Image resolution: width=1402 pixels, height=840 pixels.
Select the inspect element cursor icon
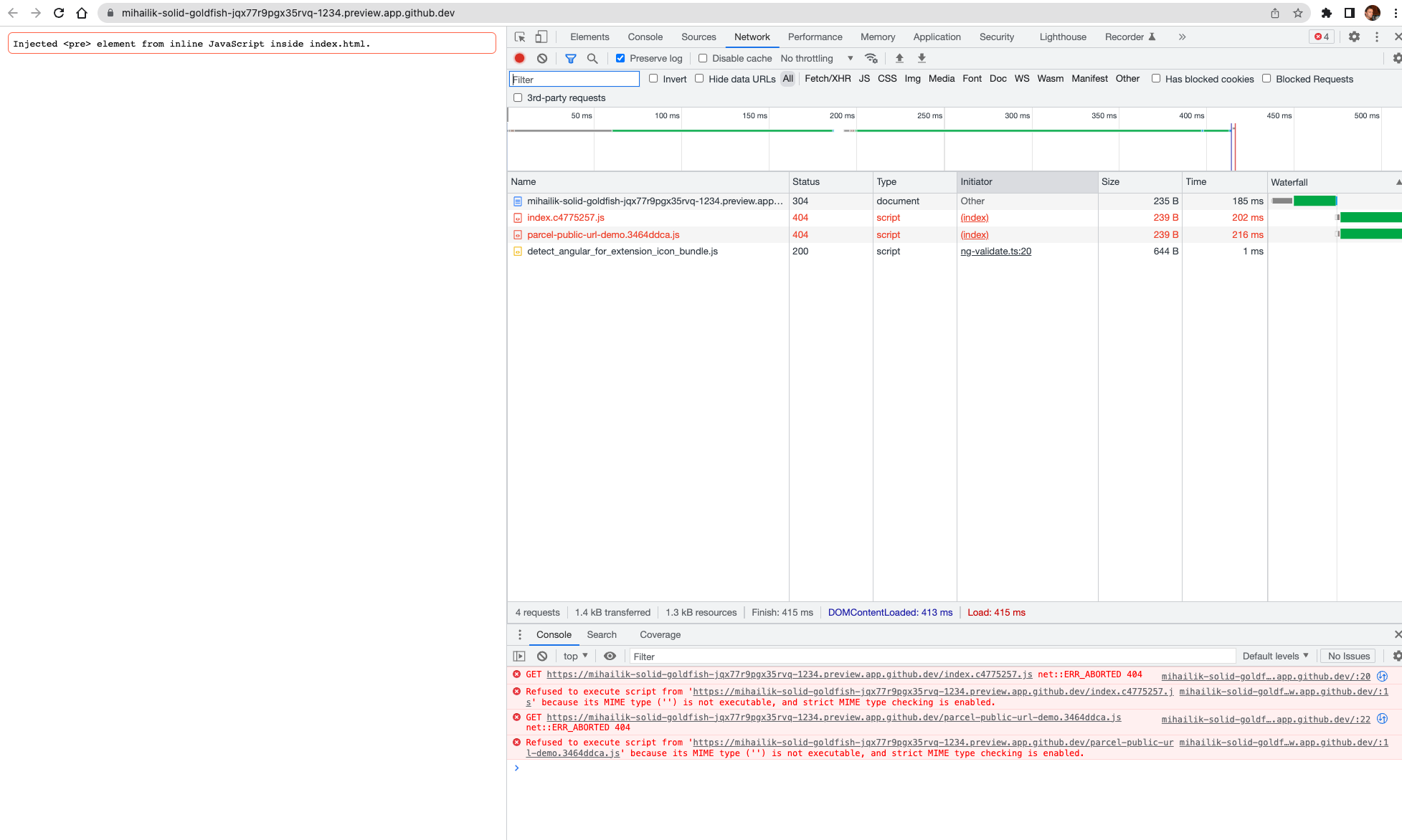click(x=518, y=37)
